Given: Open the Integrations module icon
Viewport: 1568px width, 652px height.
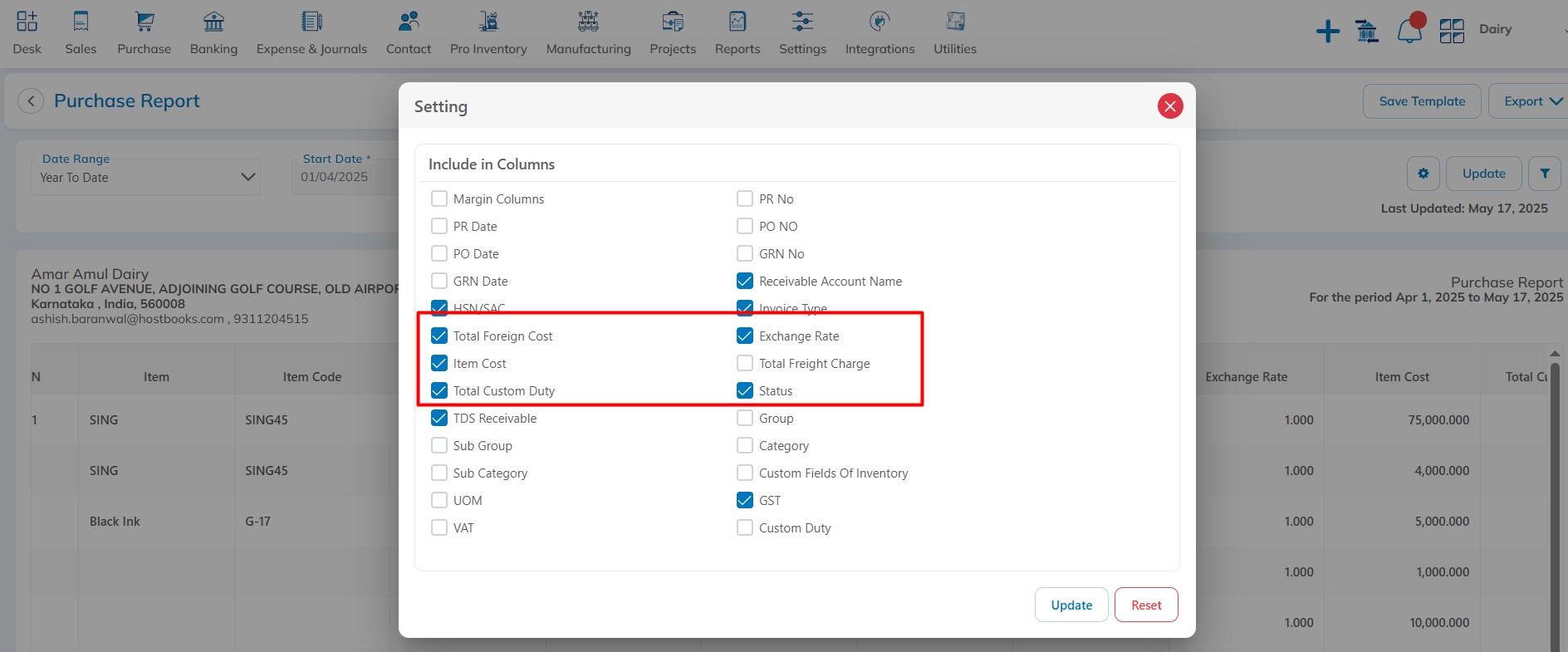Looking at the screenshot, I should pyautogui.click(x=880, y=21).
